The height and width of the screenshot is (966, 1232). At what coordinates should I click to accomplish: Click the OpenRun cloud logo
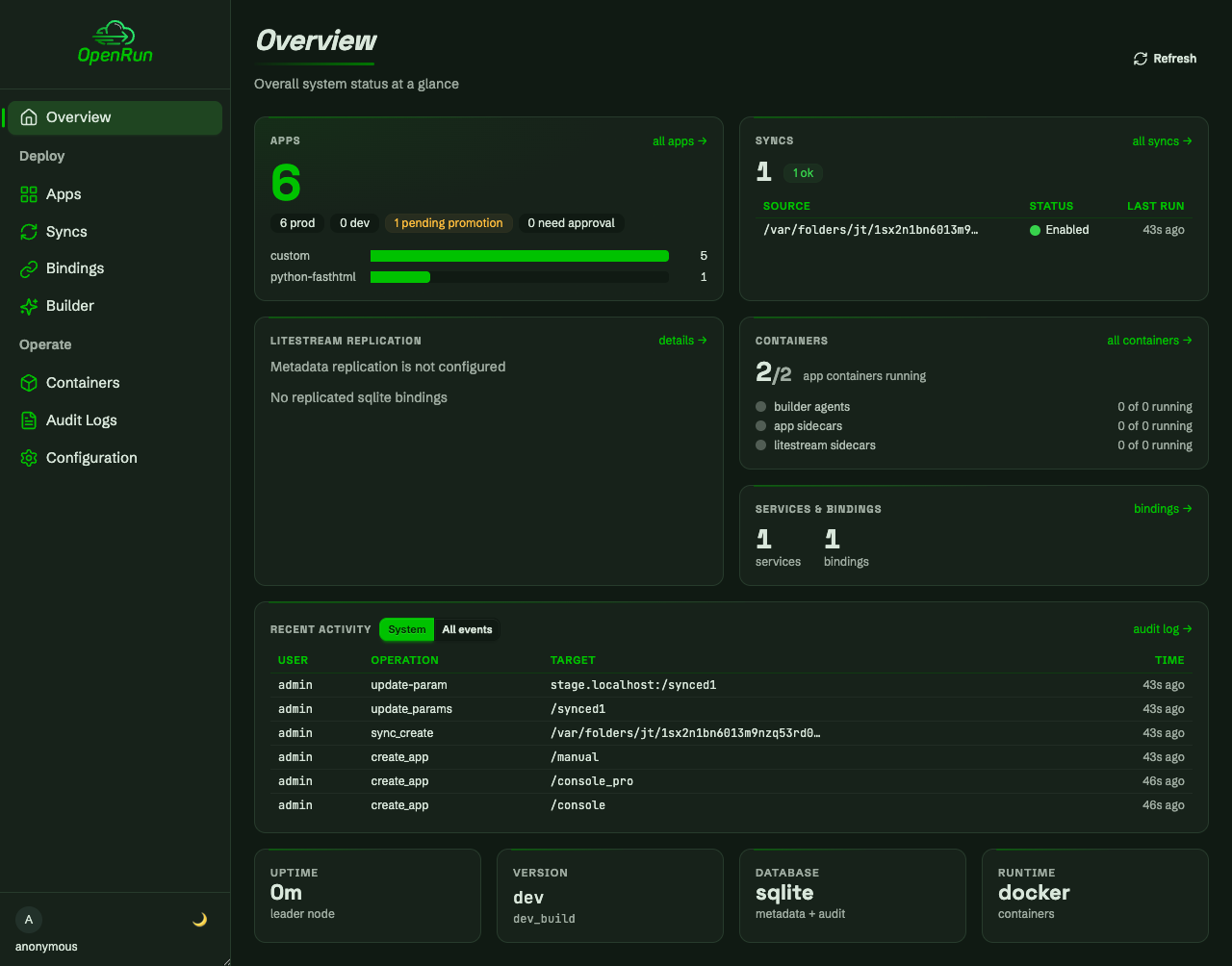click(115, 42)
